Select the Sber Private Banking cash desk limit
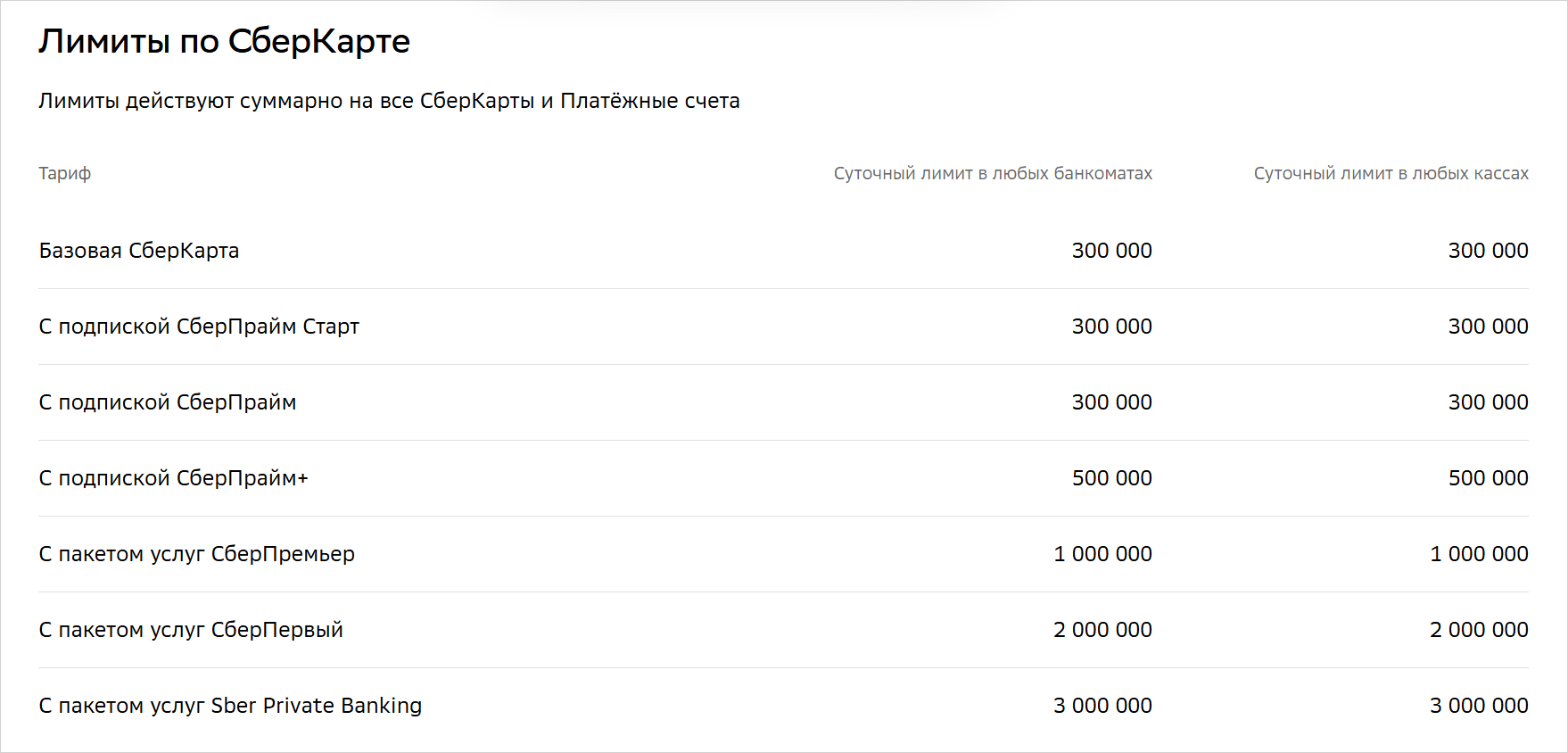The height and width of the screenshot is (753, 1568). tap(1479, 706)
